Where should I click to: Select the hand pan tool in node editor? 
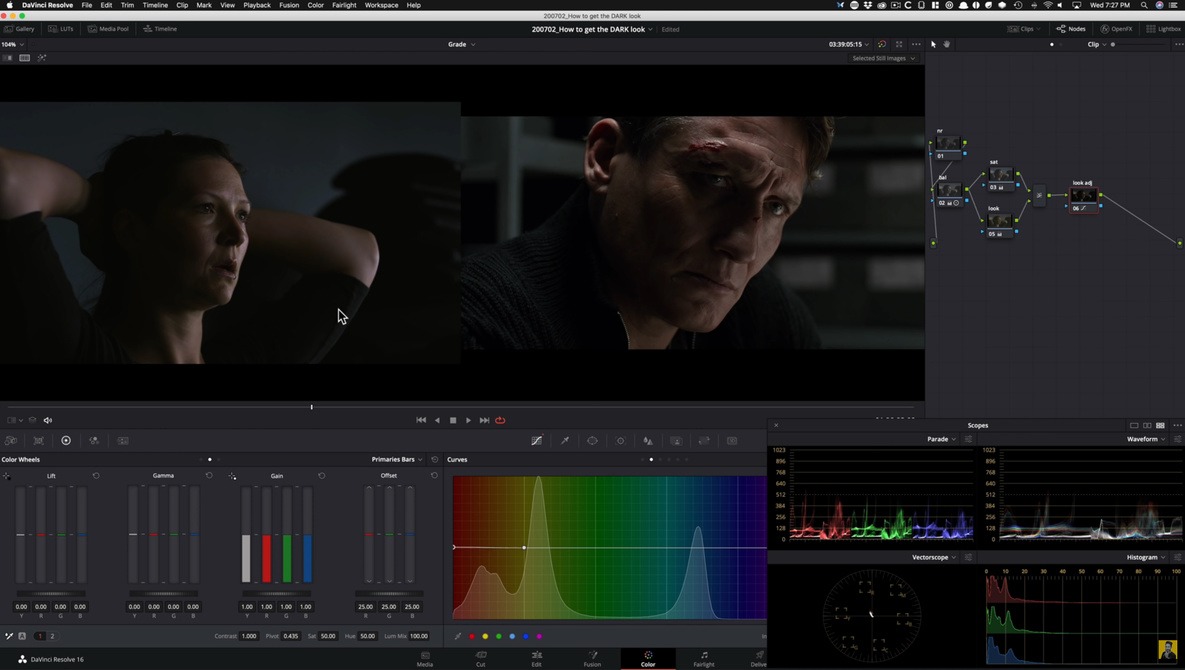tap(946, 45)
